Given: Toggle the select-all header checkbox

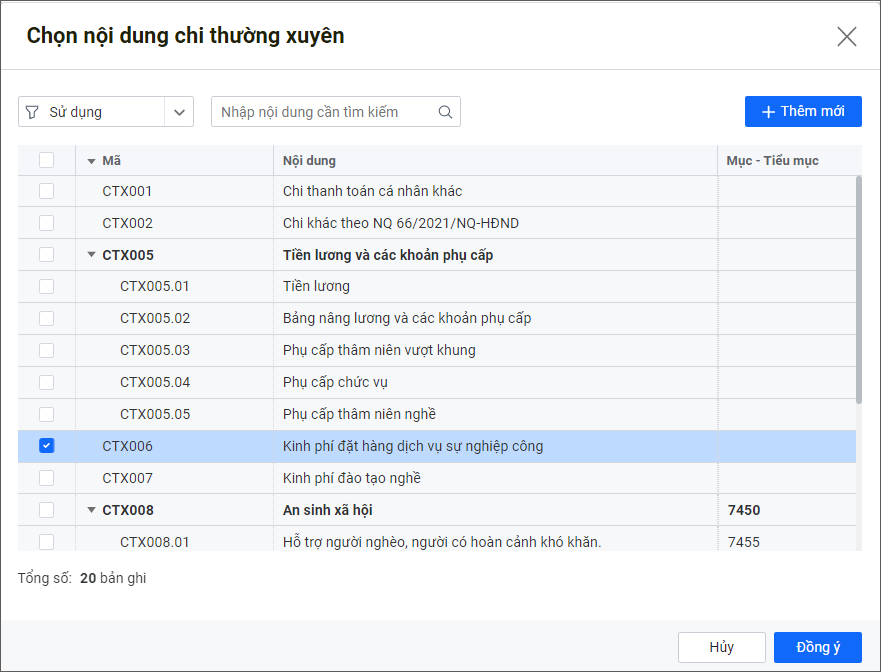Looking at the screenshot, I should point(46,160).
